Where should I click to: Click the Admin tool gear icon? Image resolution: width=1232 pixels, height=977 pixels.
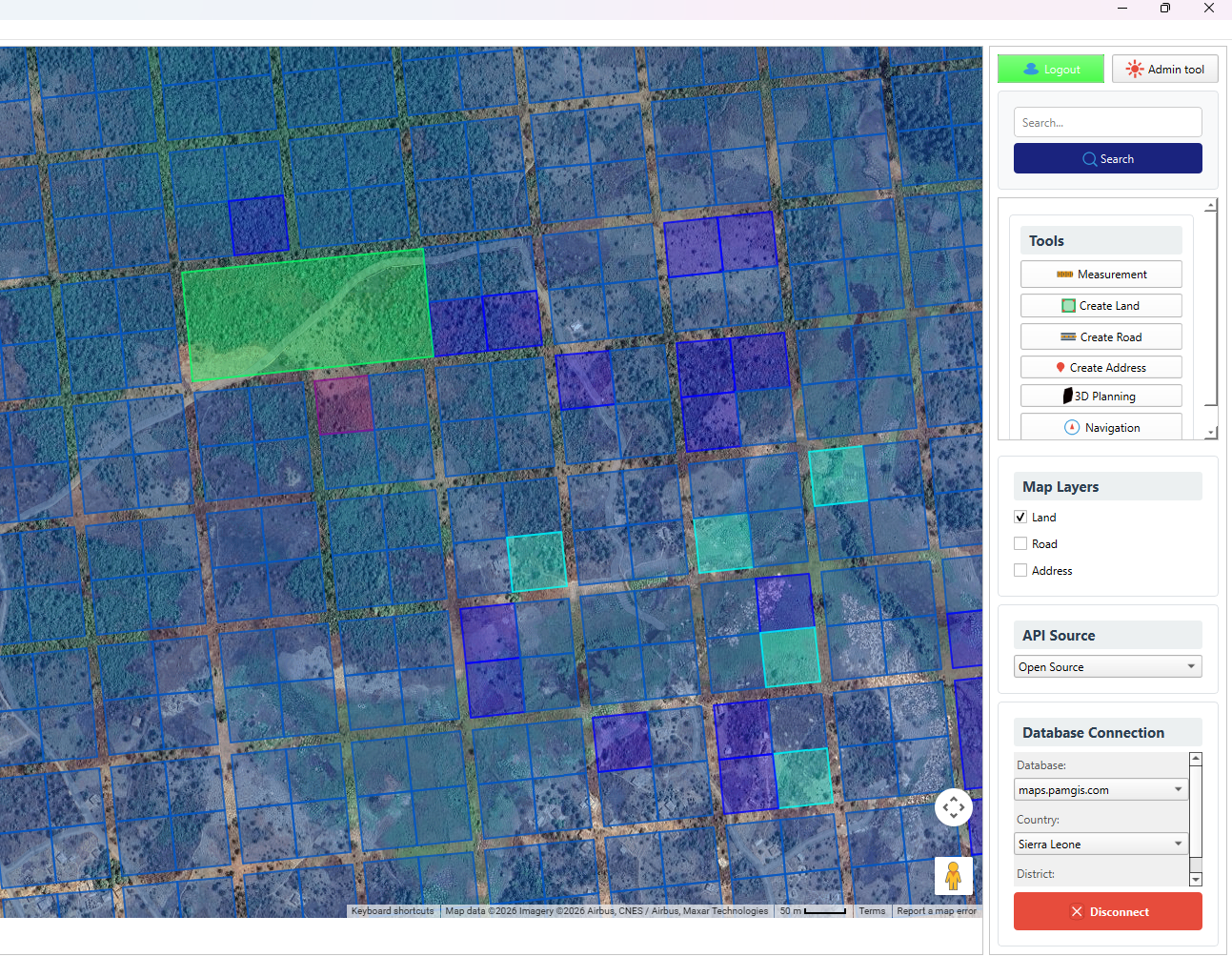[1134, 69]
